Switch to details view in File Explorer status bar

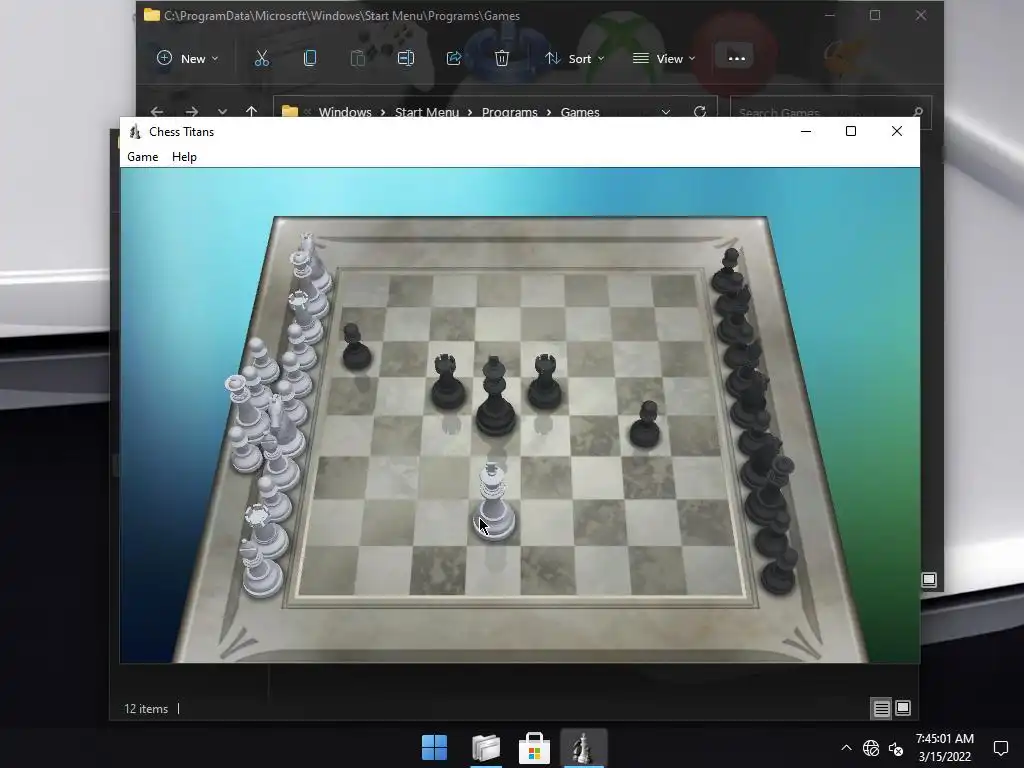pos(882,709)
